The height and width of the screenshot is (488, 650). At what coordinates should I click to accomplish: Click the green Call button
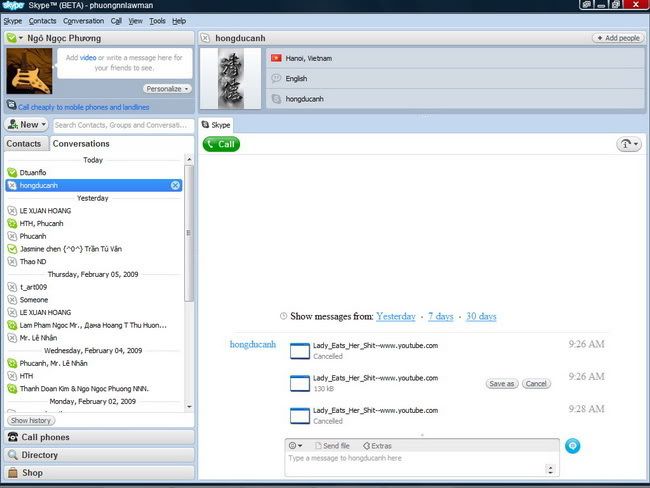pos(221,144)
